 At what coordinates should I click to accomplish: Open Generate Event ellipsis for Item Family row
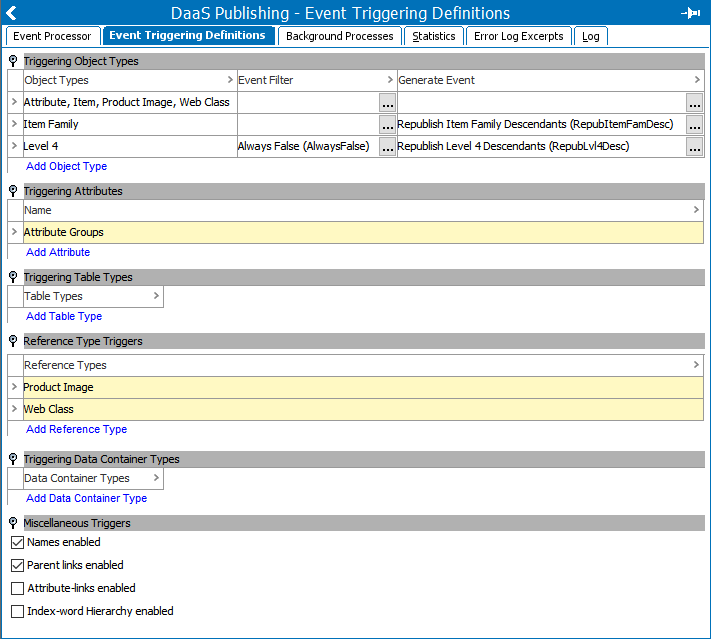click(695, 125)
